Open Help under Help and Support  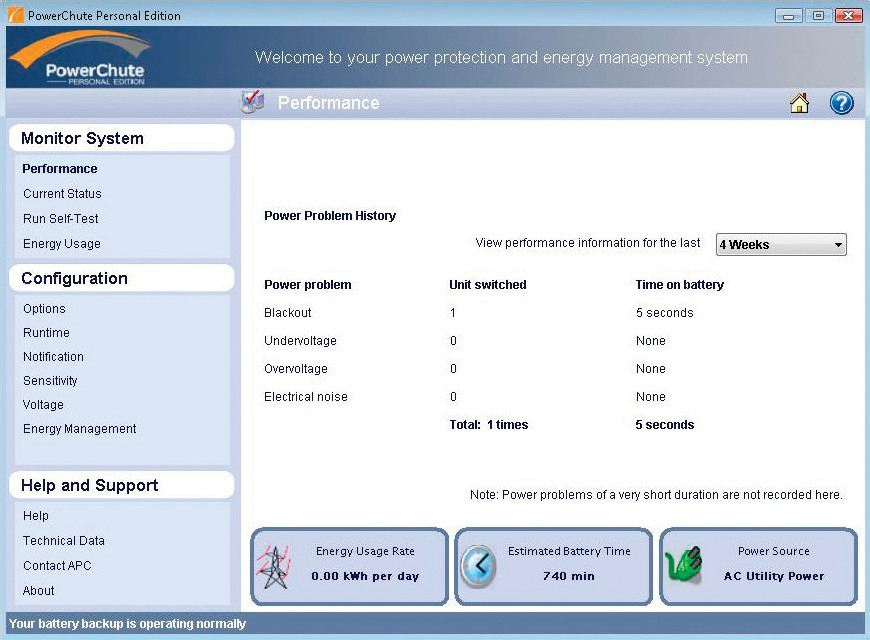(x=36, y=516)
